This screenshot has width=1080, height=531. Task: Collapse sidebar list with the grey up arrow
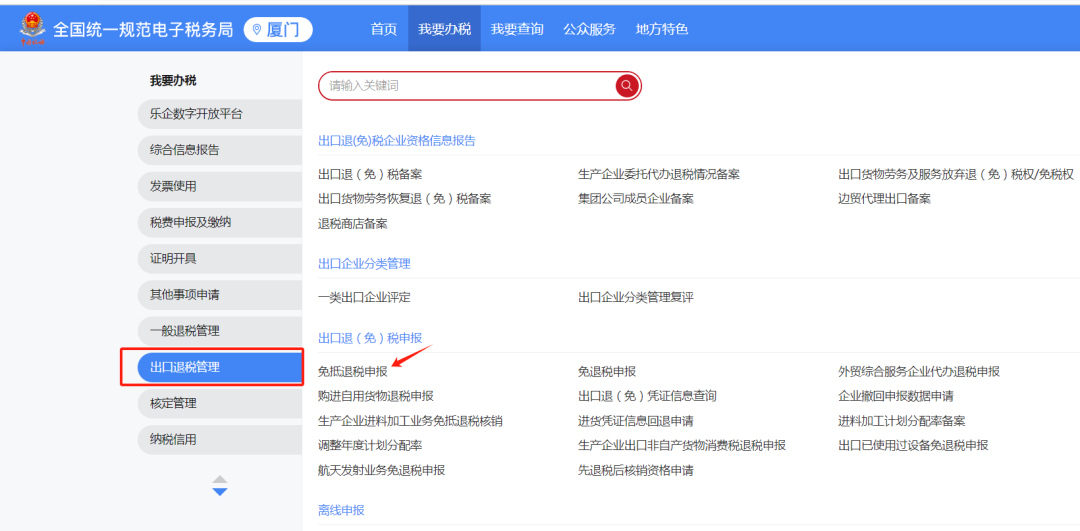(220, 479)
